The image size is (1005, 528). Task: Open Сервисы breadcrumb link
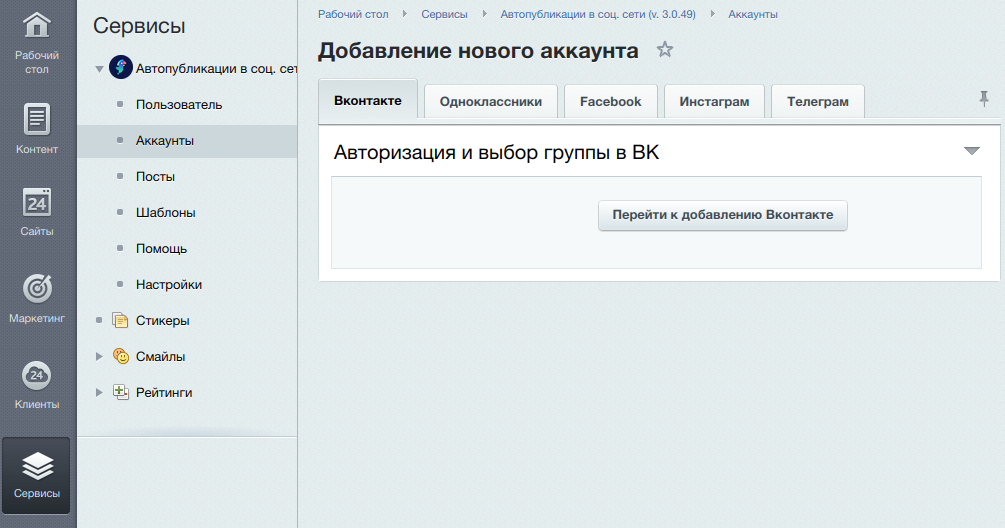pyautogui.click(x=444, y=14)
